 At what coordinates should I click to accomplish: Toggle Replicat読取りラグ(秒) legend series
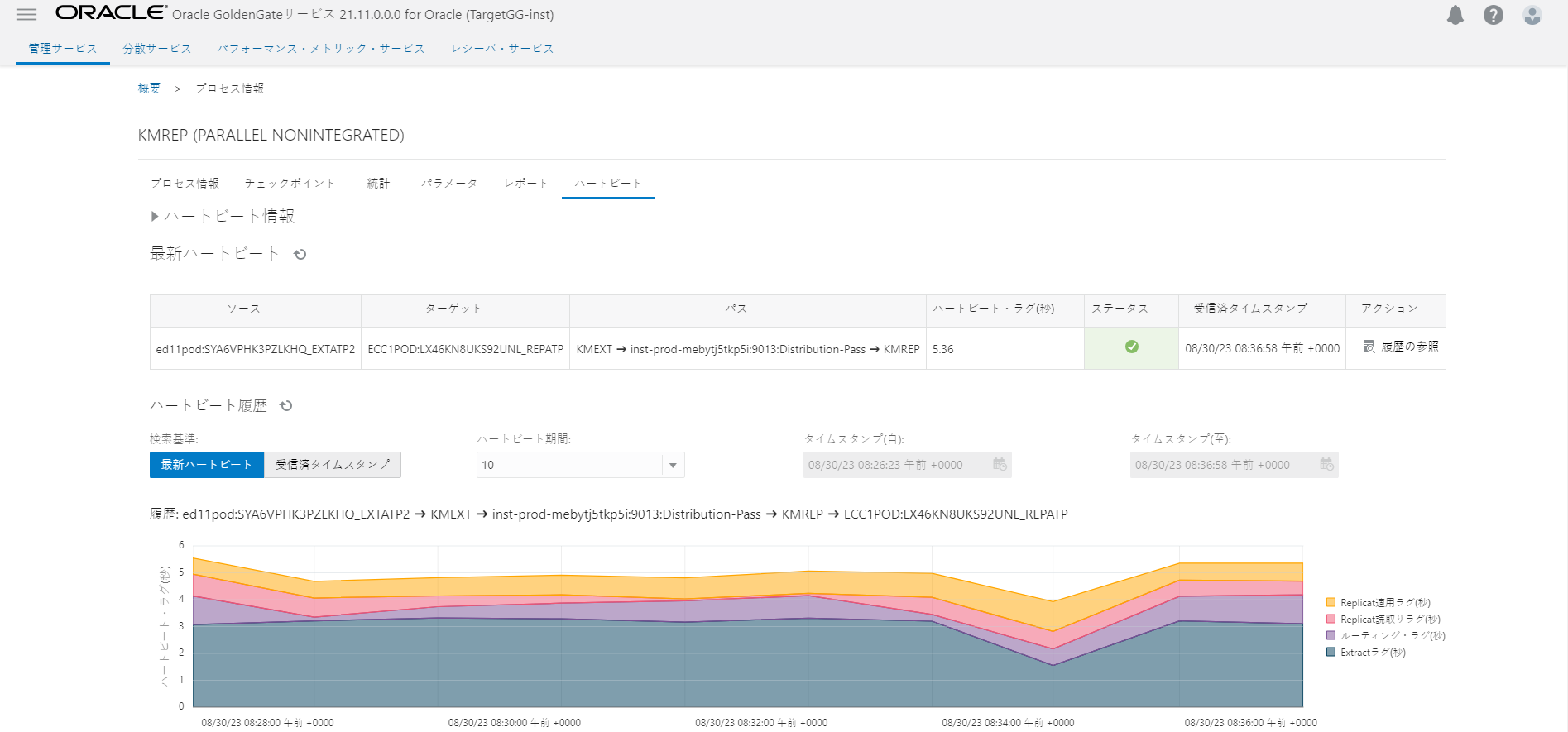click(x=1383, y=620)
